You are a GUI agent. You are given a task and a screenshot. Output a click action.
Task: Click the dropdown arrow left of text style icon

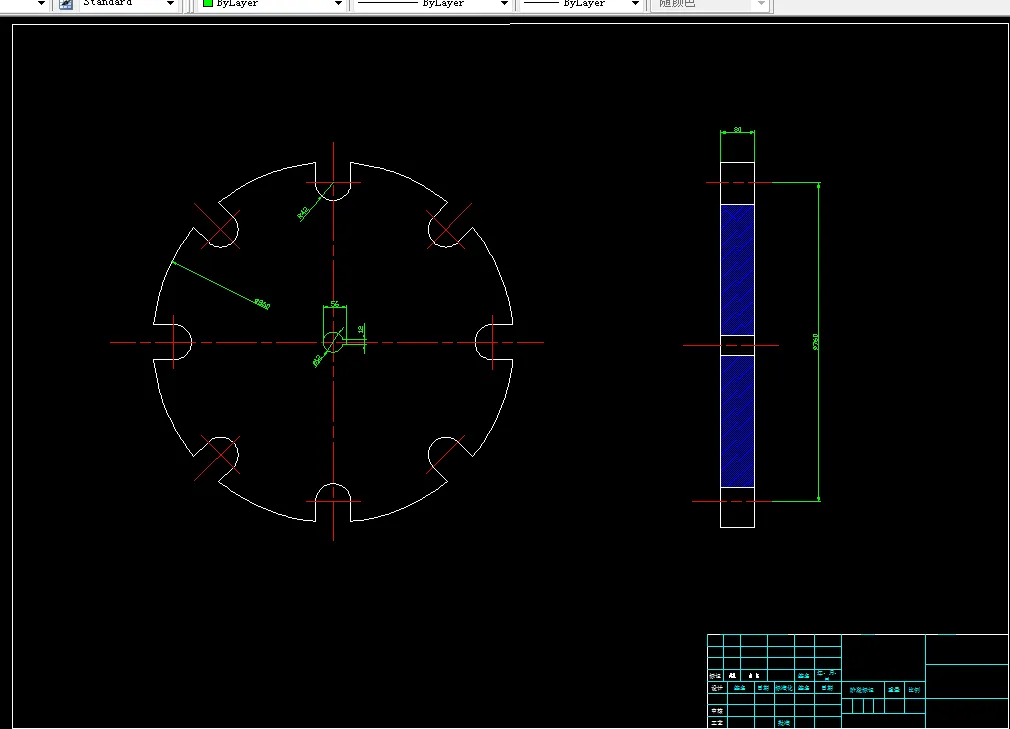pos(41,4)
